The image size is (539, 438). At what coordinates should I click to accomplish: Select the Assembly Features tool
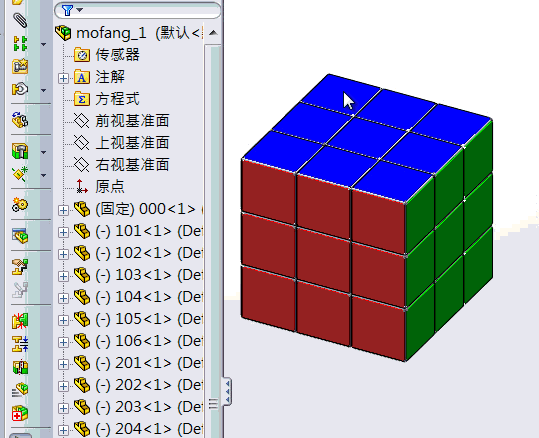[x=20, y=151]
